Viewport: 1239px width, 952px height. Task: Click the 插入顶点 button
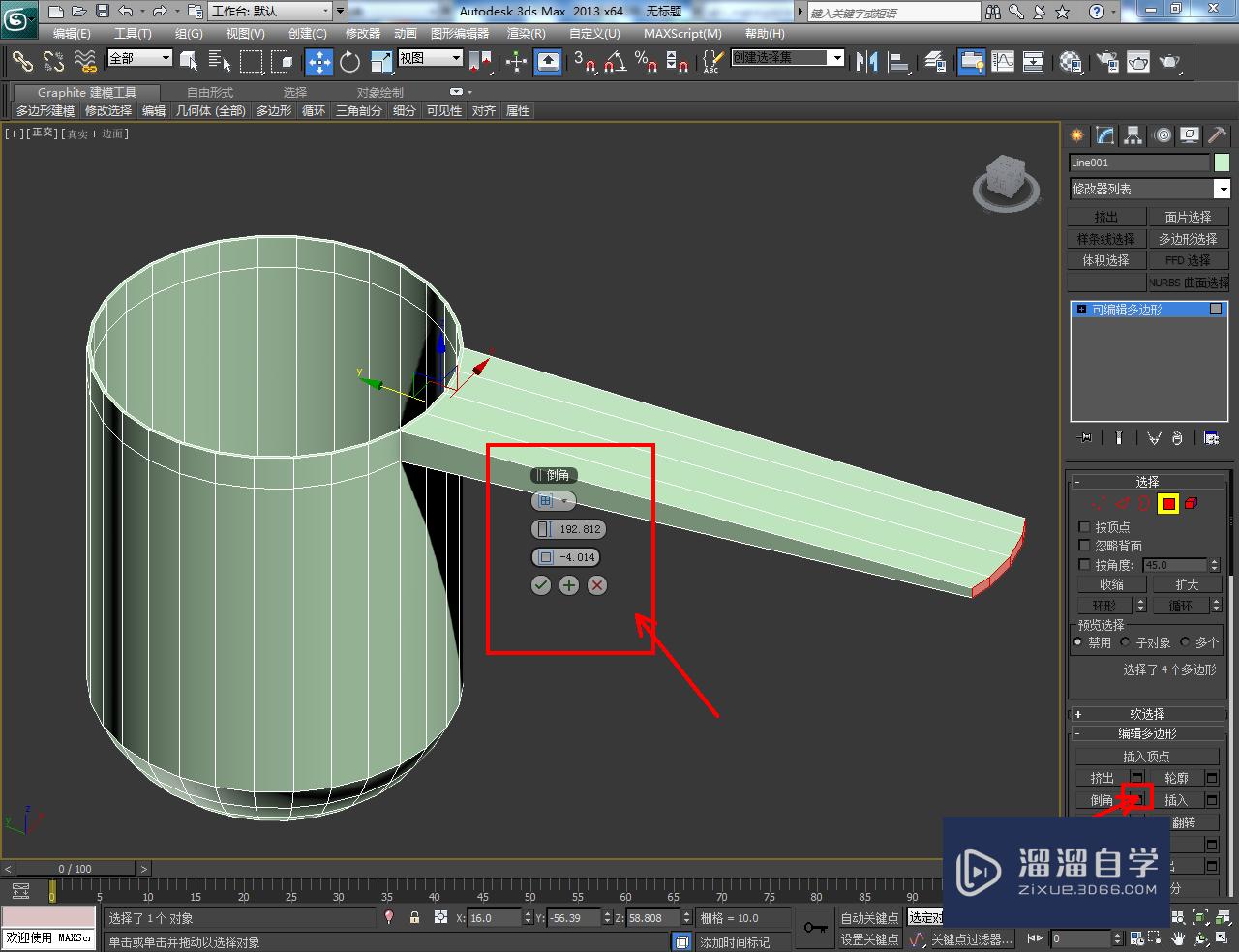pyautogui.click(x=1147, y=757)
